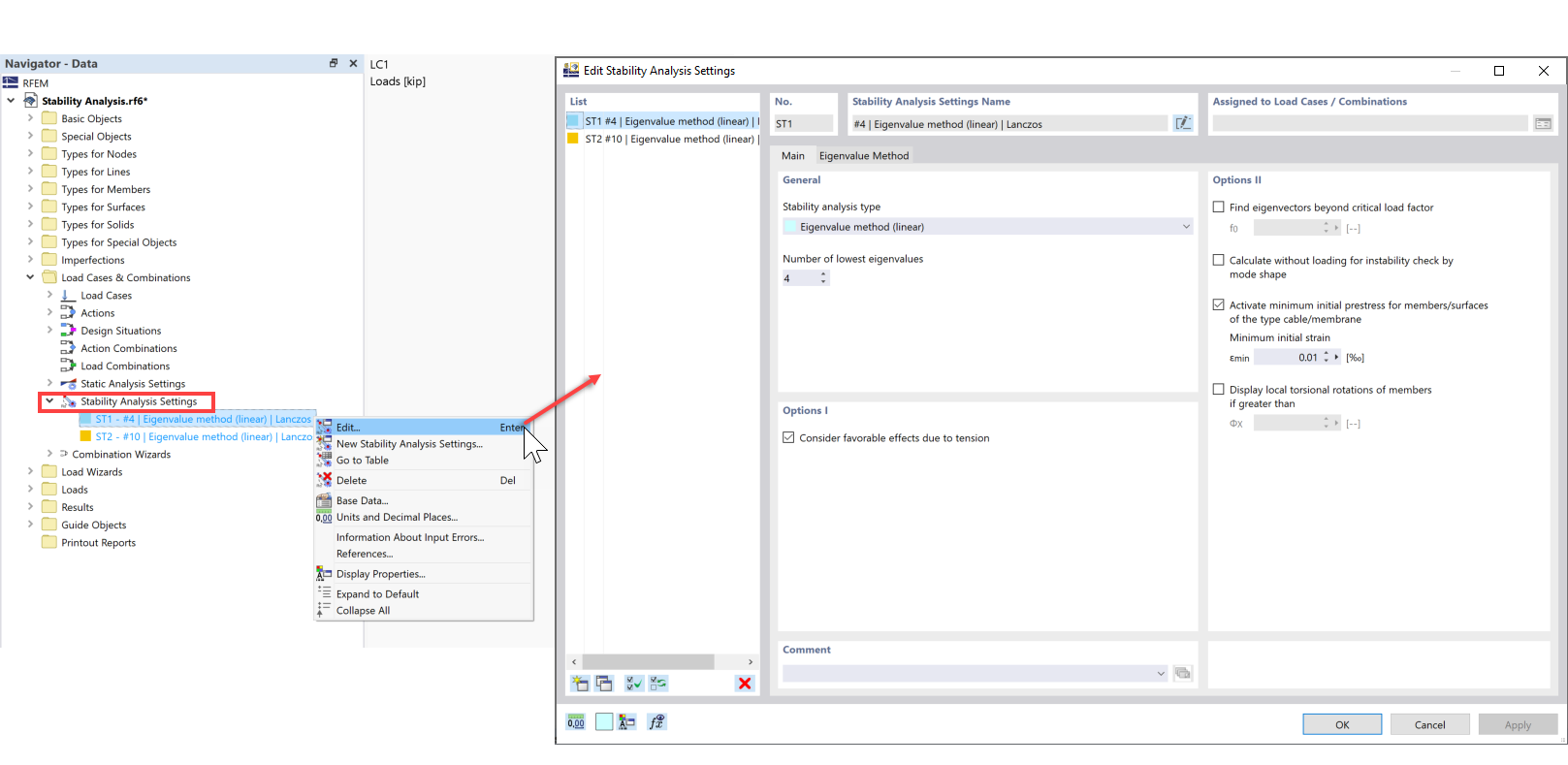The height and width of the screenshot is (765, 1568).
Task: Click the copy settings icon under the List
Action: (604, 684)
